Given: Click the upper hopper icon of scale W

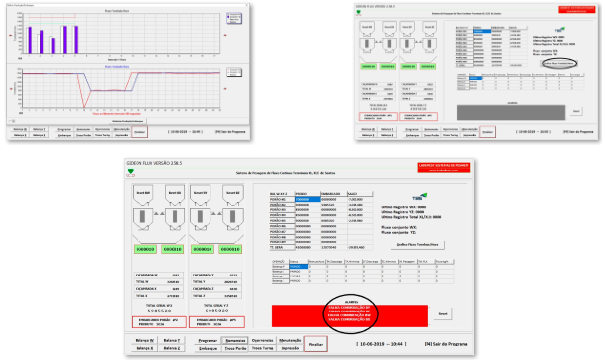Looking at the screenshot, I should (x=143, y=195).
